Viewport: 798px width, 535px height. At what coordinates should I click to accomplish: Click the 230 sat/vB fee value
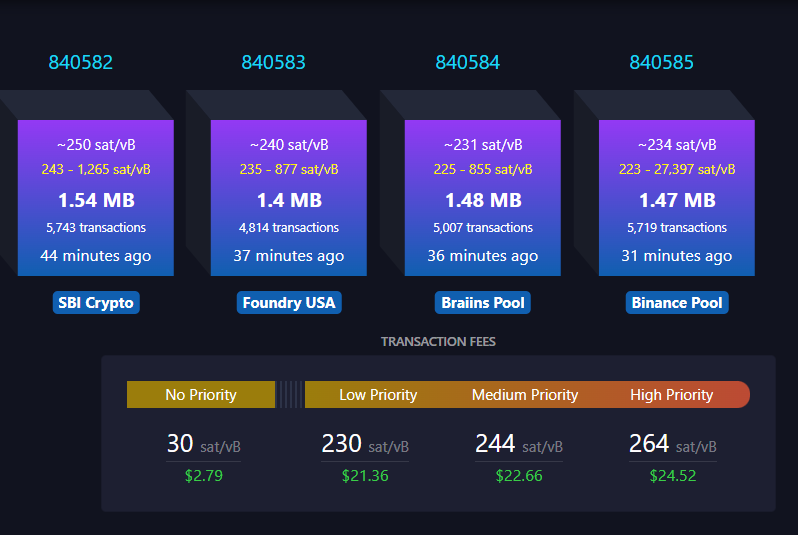[365, 444]
